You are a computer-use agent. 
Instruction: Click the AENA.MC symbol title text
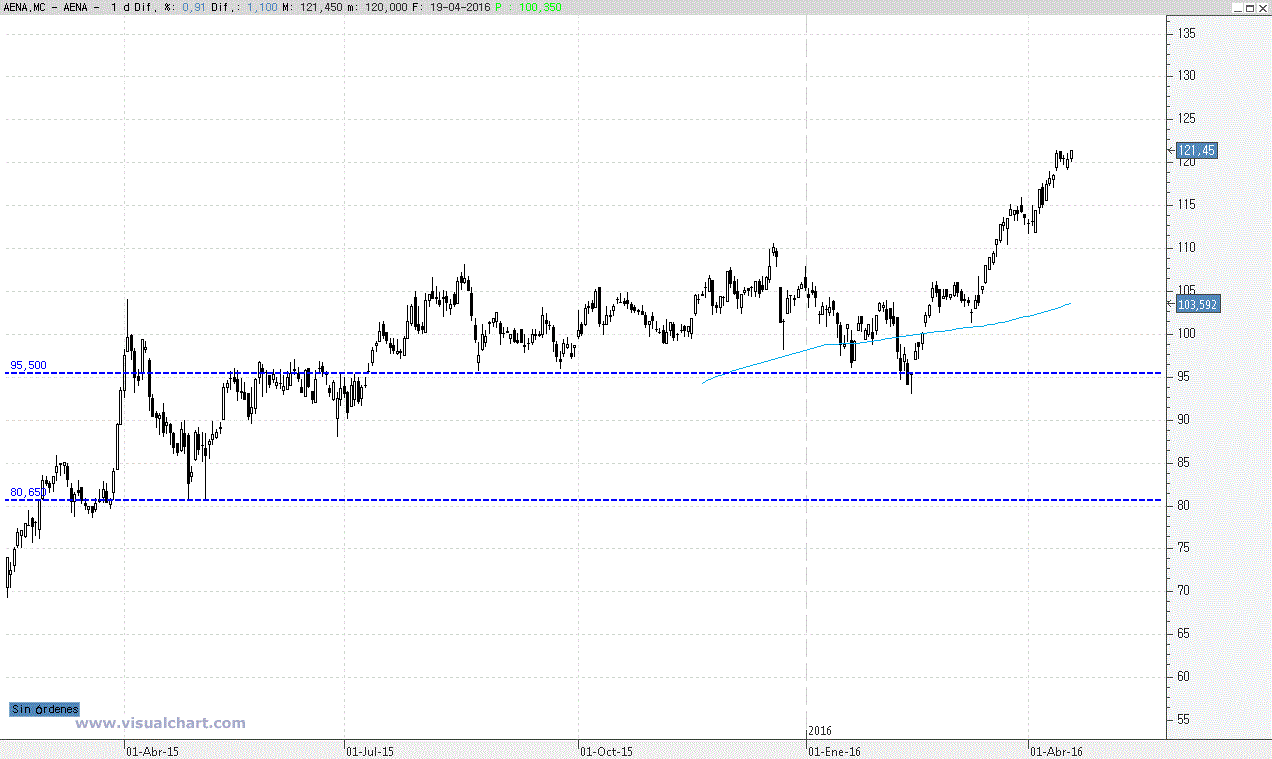25,7
